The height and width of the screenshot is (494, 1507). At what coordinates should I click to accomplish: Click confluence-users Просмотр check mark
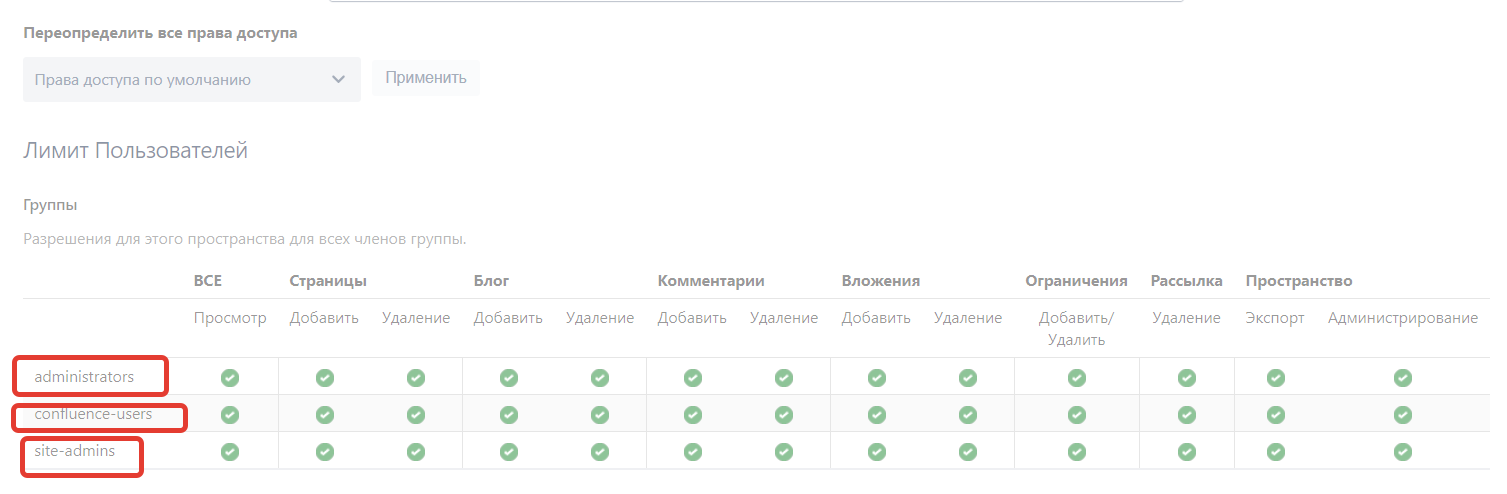[230, 415]
